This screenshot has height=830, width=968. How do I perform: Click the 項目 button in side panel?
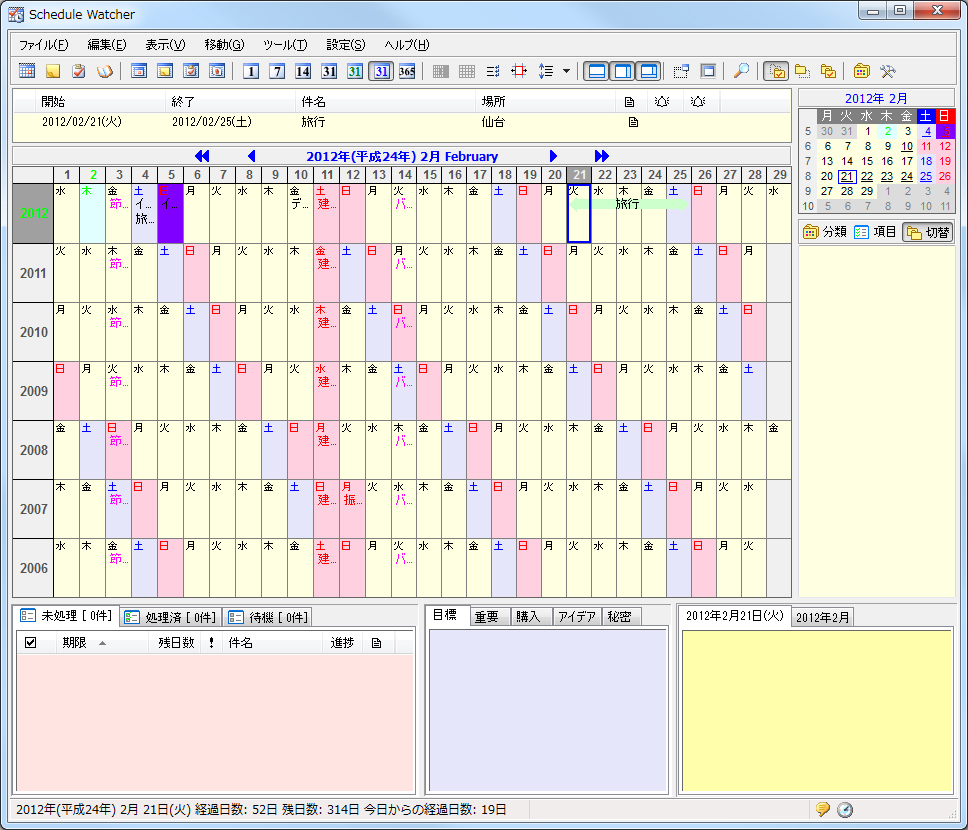[875, 232]
